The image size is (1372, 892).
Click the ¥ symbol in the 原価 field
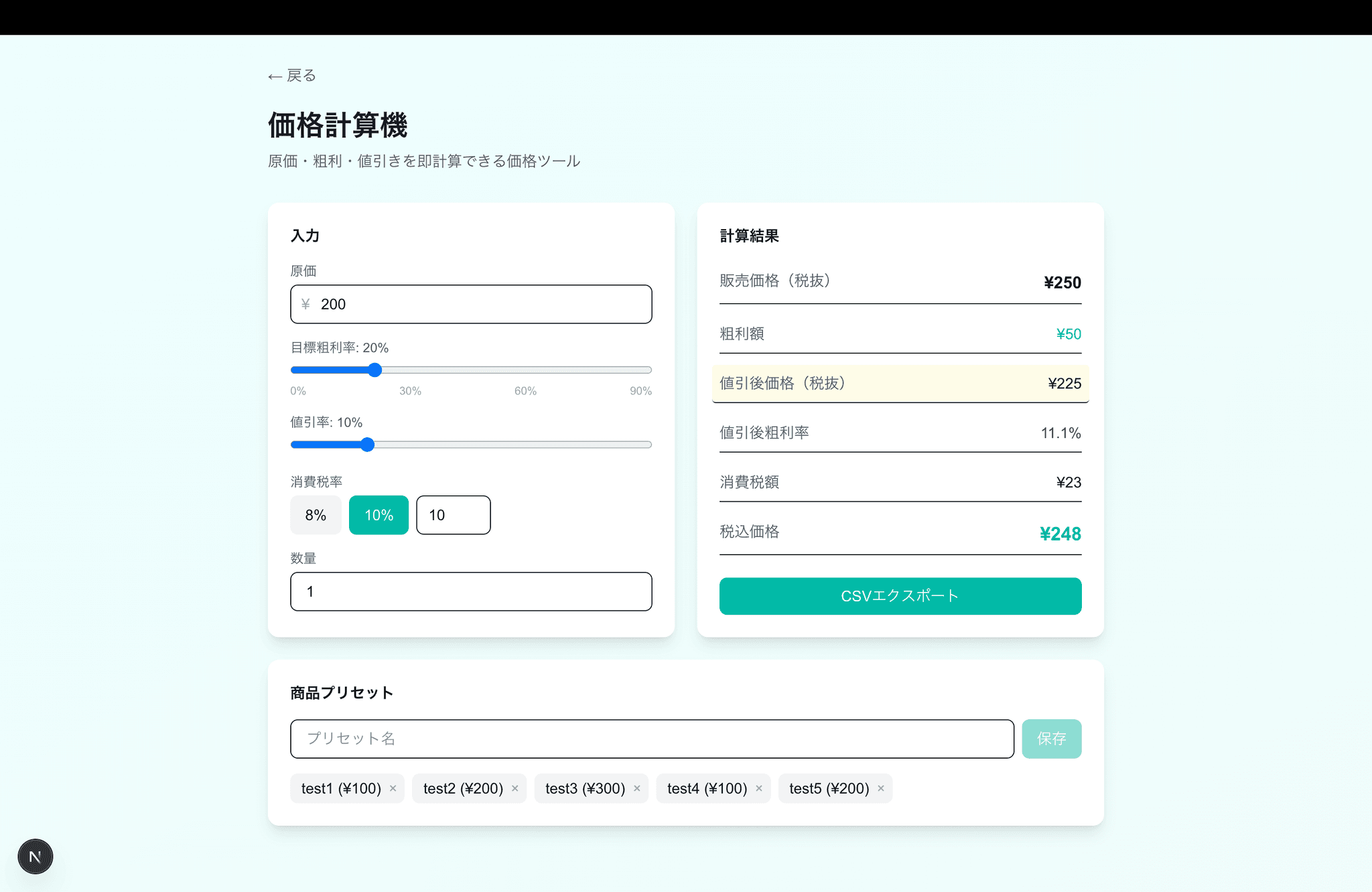(x=305, y=304)
